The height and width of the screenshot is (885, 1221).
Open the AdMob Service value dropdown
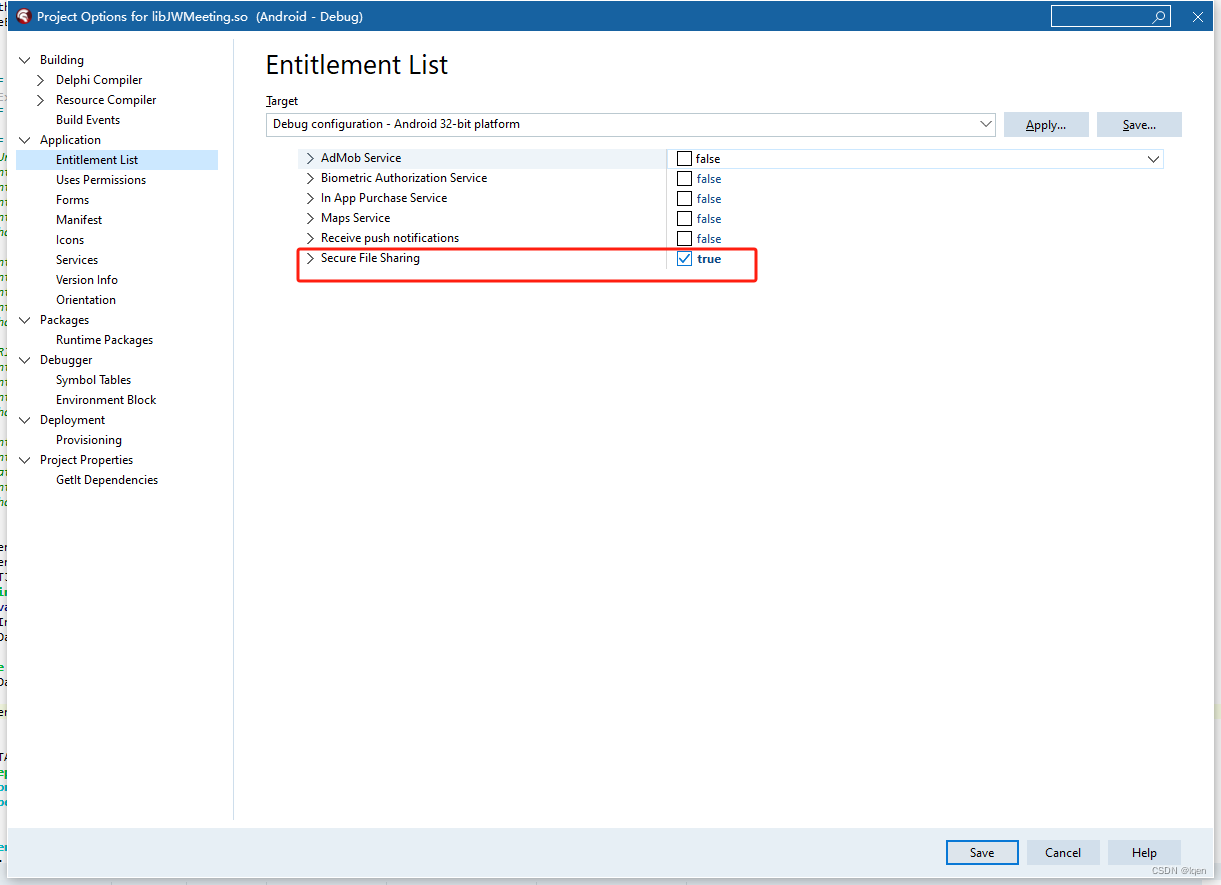[x=1154, y=158]
